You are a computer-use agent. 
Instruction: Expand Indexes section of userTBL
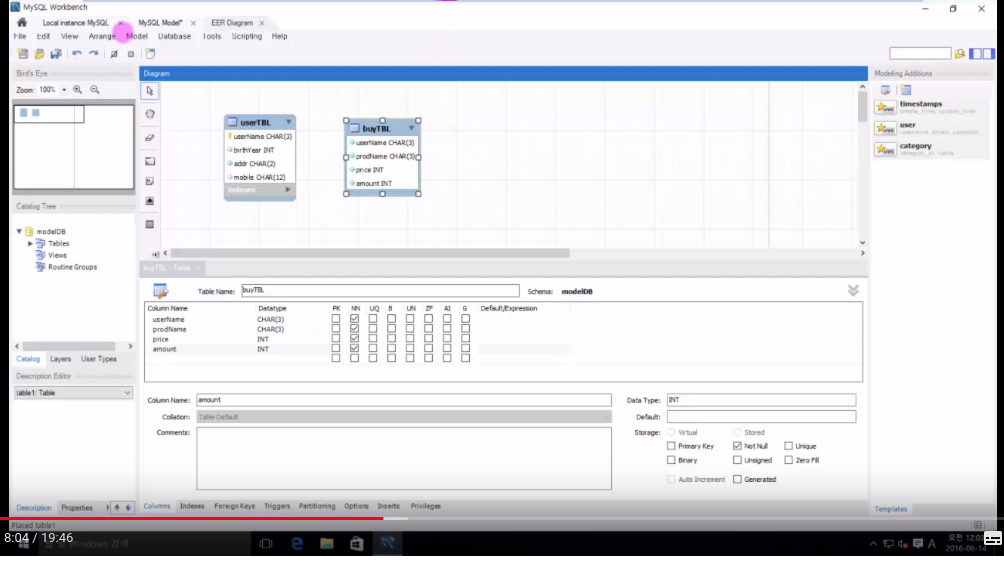(287, 190)
